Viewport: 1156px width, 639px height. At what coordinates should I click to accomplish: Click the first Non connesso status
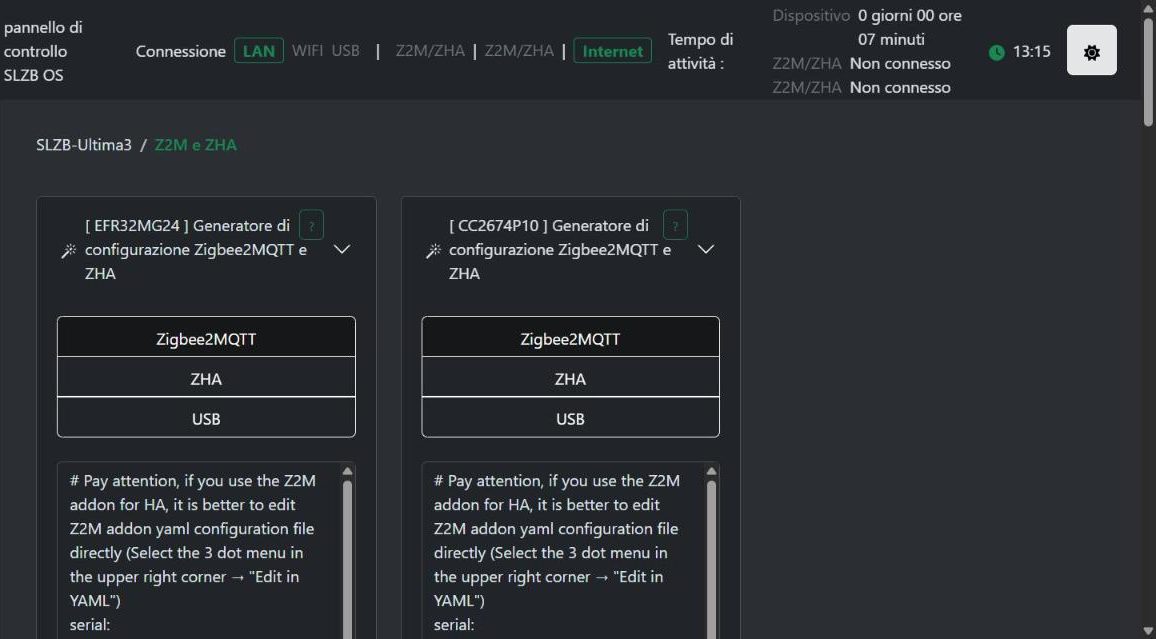(899, 63)
